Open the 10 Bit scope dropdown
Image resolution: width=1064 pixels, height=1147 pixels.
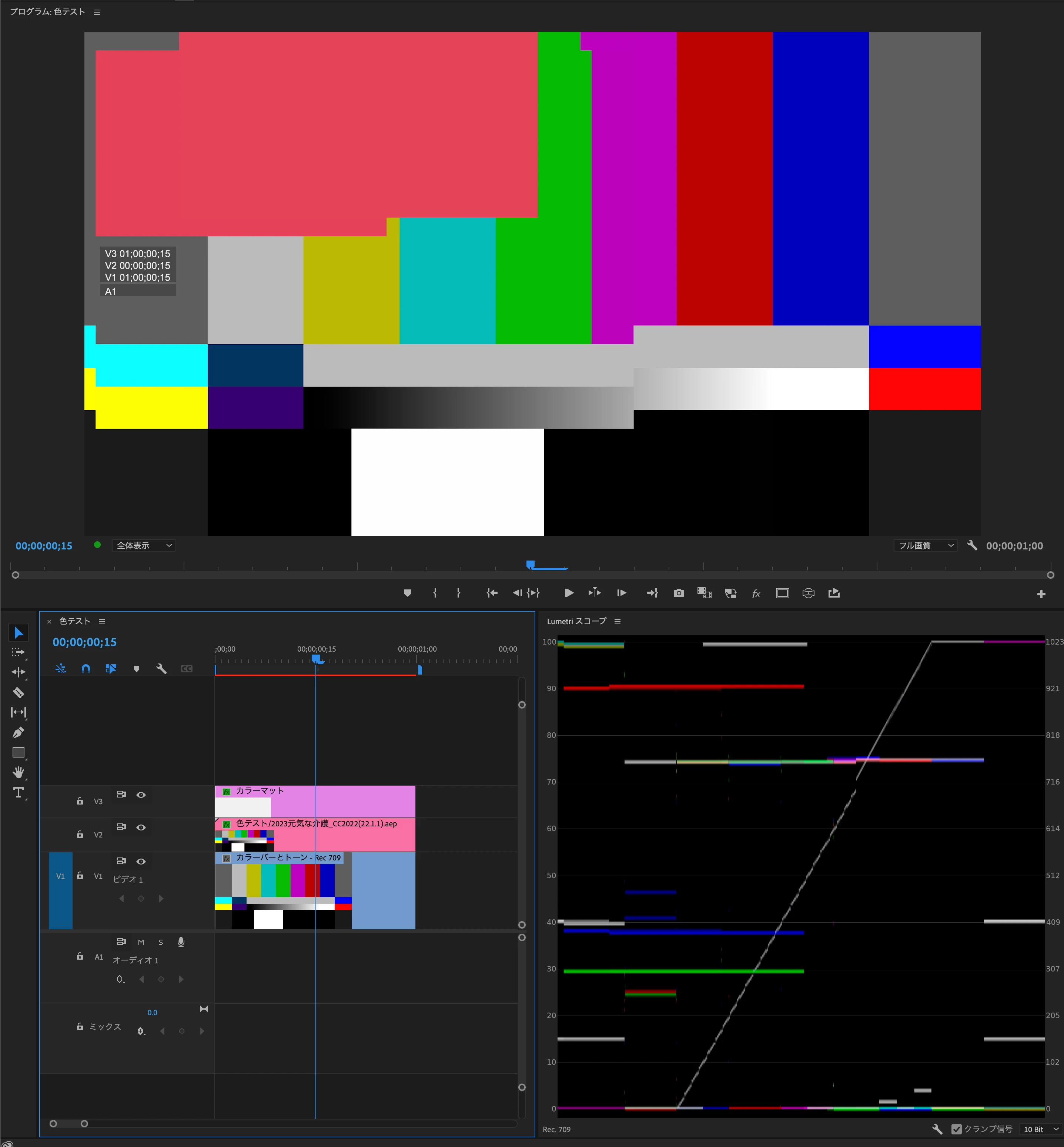pos(1040,1129)
